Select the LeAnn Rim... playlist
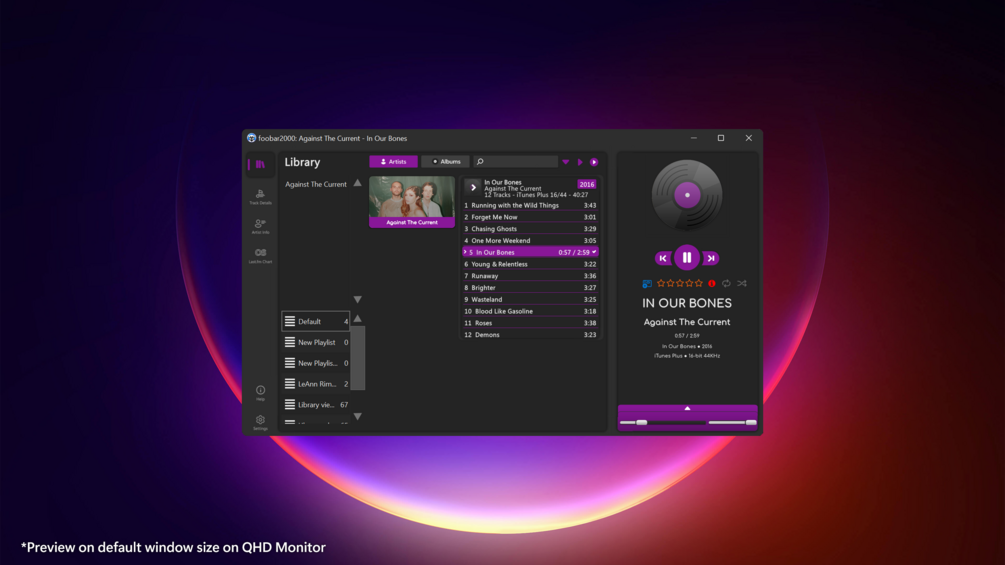 coord(315,384)
